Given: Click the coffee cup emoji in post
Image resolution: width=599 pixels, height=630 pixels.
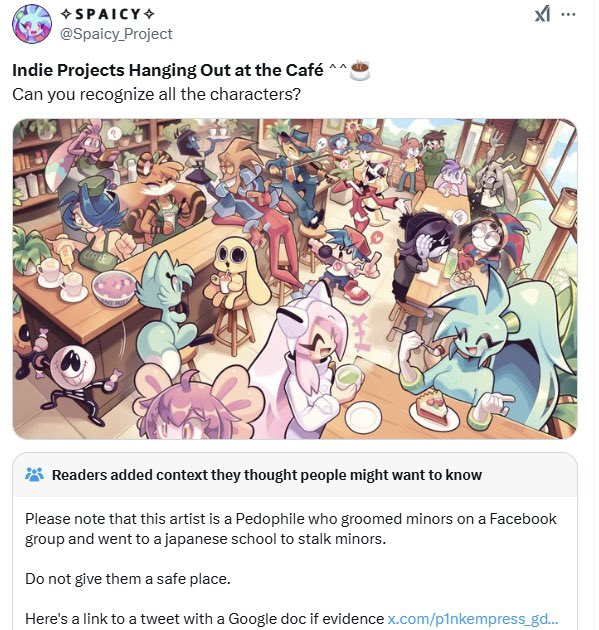Looking at the screenshot, I should click(360, 70).
